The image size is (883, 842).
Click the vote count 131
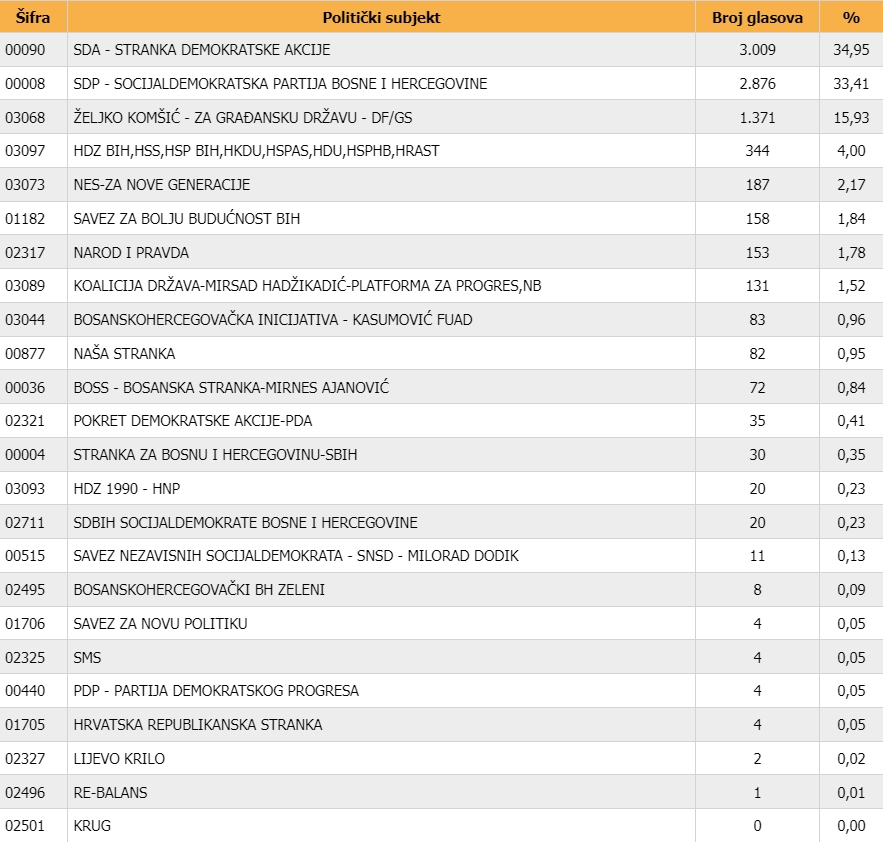[x=756, y=286]
